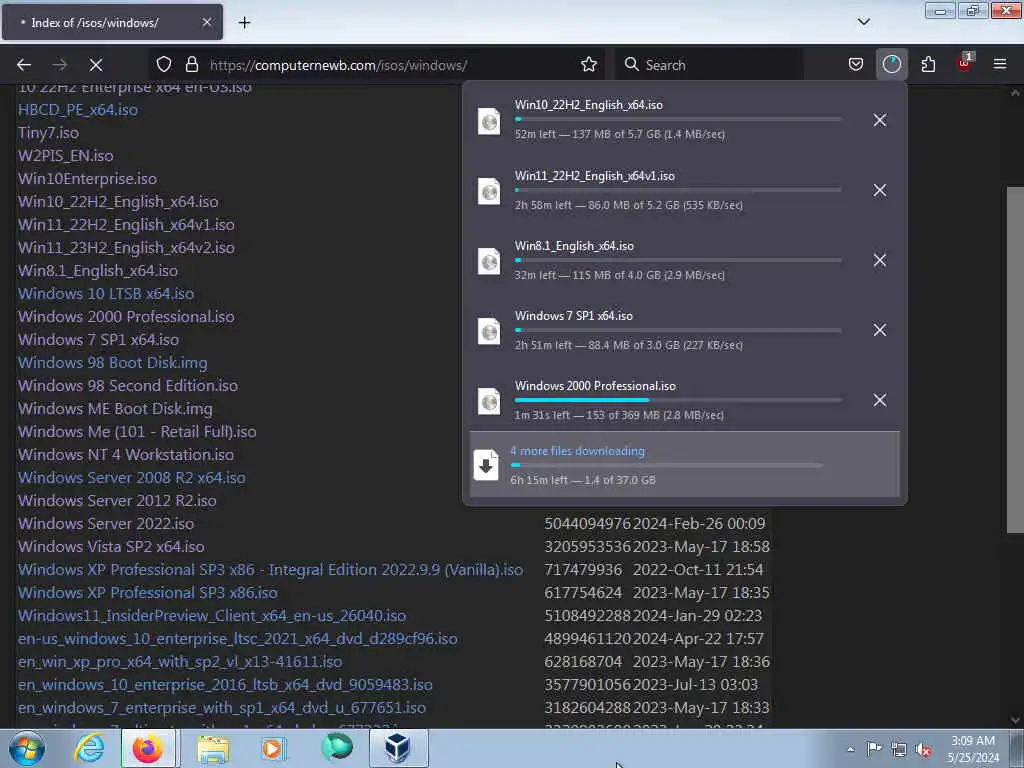The image size is (1024, 768).
Task: Open en_win_xp_pro_x64_with_sp2 iso link
Action: [x=180, y=662]
